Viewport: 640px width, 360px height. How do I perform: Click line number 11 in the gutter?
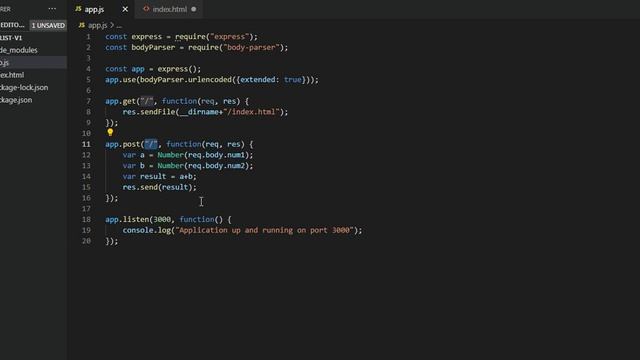pos(86,144)
